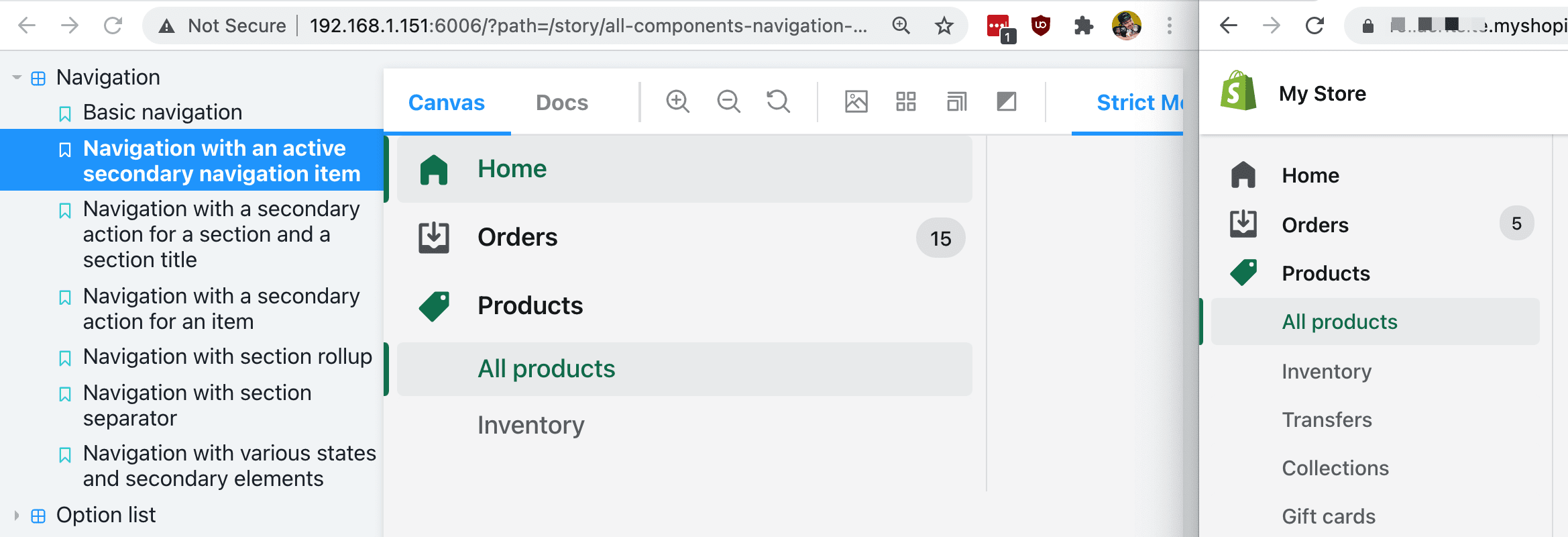1568x537 pixels.
Task: Select the Canvas tab
Action: coord(446,103)
